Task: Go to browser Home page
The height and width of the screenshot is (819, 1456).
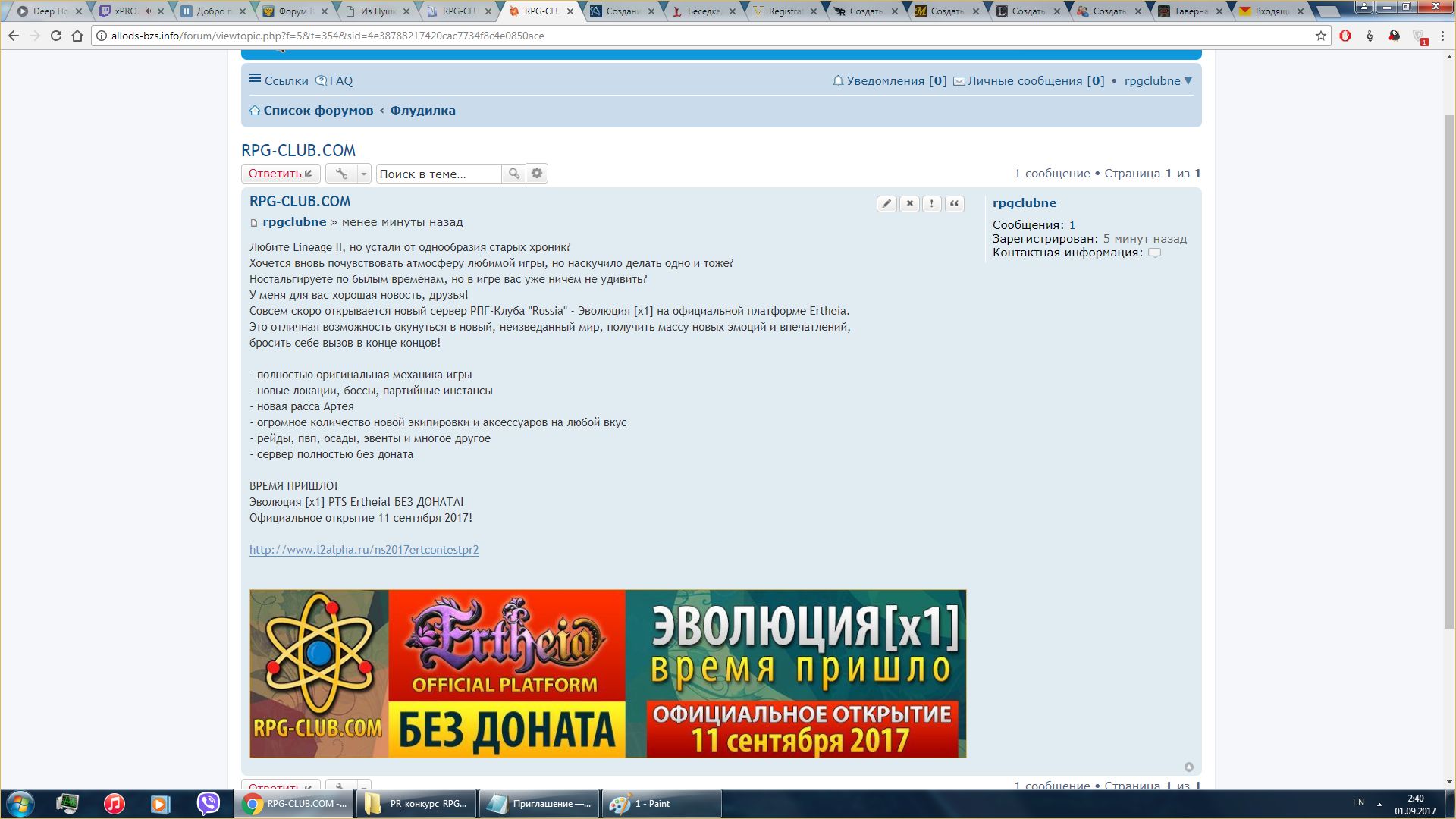Action: point(77,36)
